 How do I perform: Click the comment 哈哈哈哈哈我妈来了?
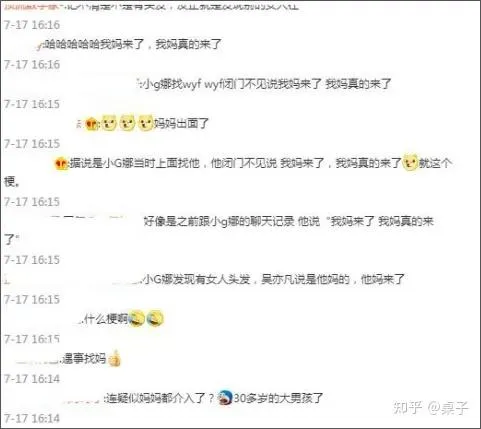(133, 44)
